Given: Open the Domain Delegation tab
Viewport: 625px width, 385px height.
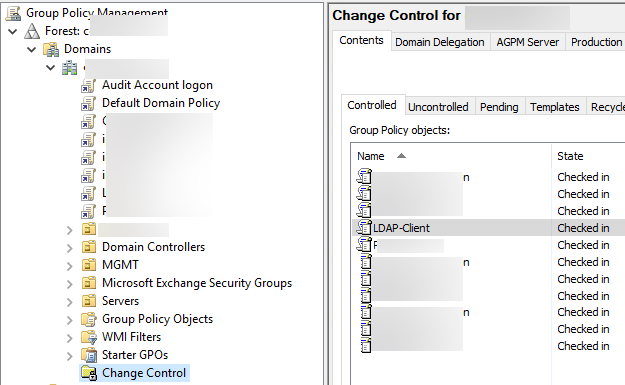Looking at the screenshot, I should point(440,42).
